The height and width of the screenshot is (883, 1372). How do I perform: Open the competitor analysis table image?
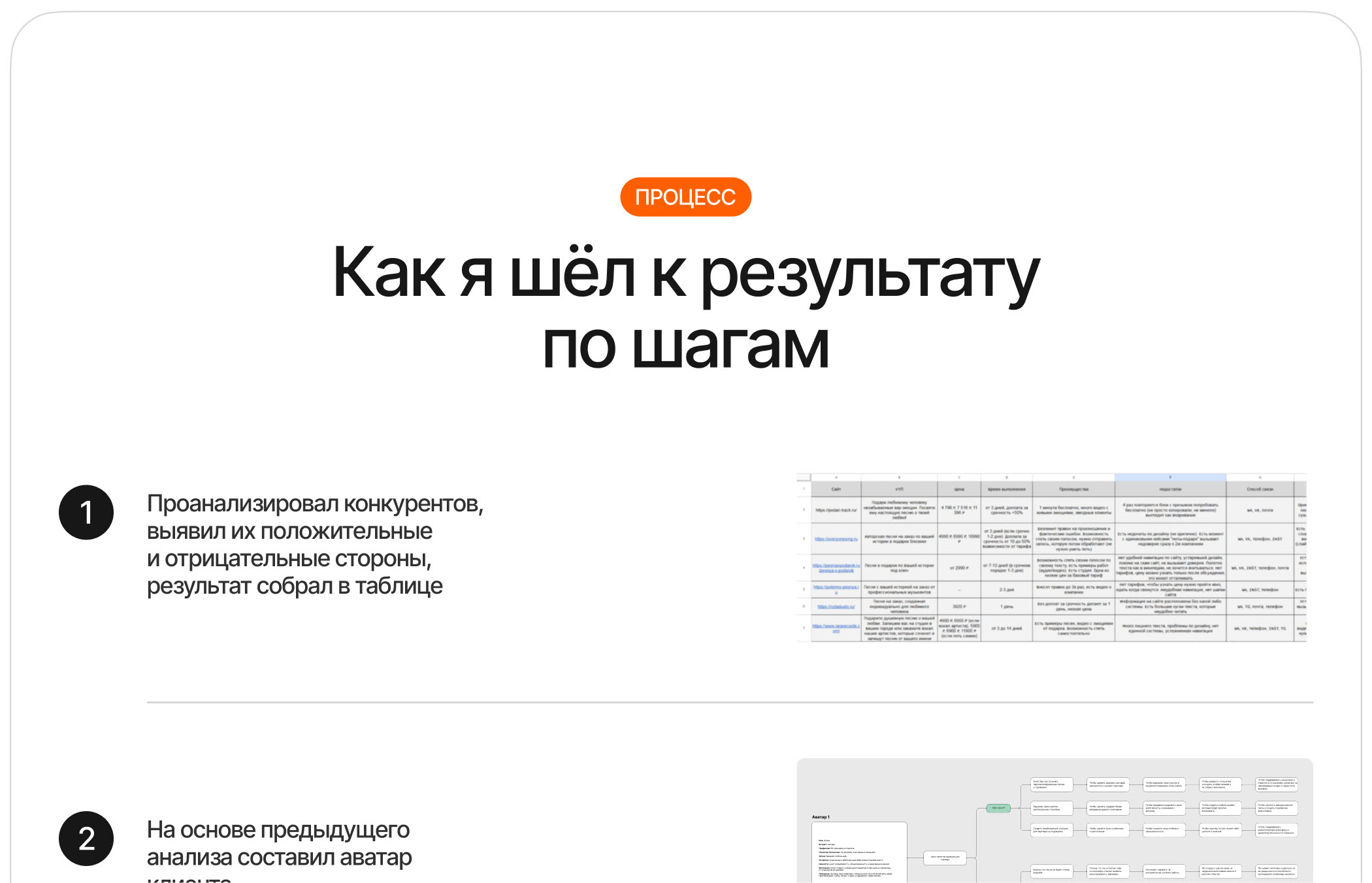click(x=1051, y=558)
